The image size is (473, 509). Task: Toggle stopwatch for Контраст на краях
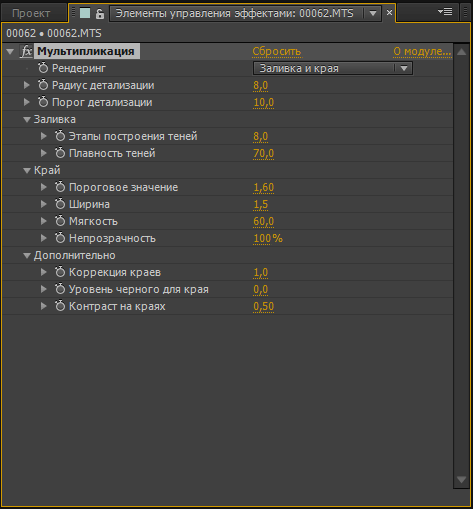(60, 306)
